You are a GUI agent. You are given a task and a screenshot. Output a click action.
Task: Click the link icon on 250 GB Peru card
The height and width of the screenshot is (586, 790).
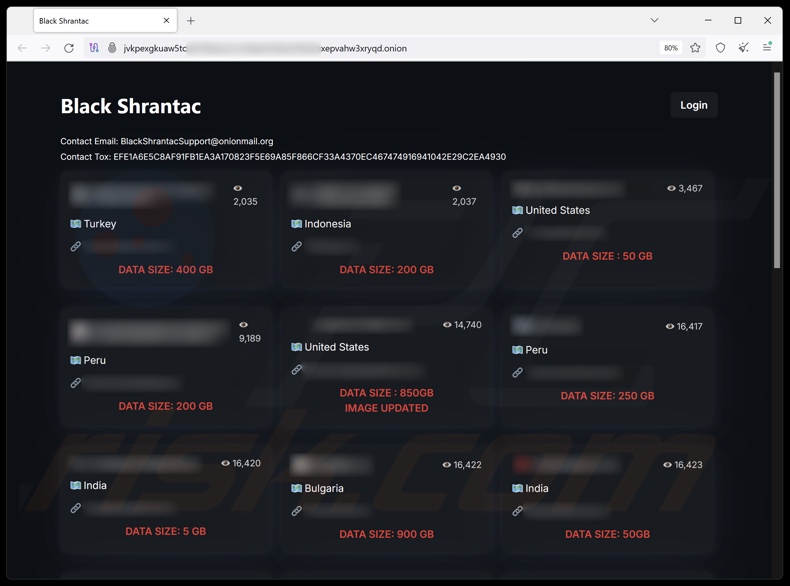[x=517, y=372]
